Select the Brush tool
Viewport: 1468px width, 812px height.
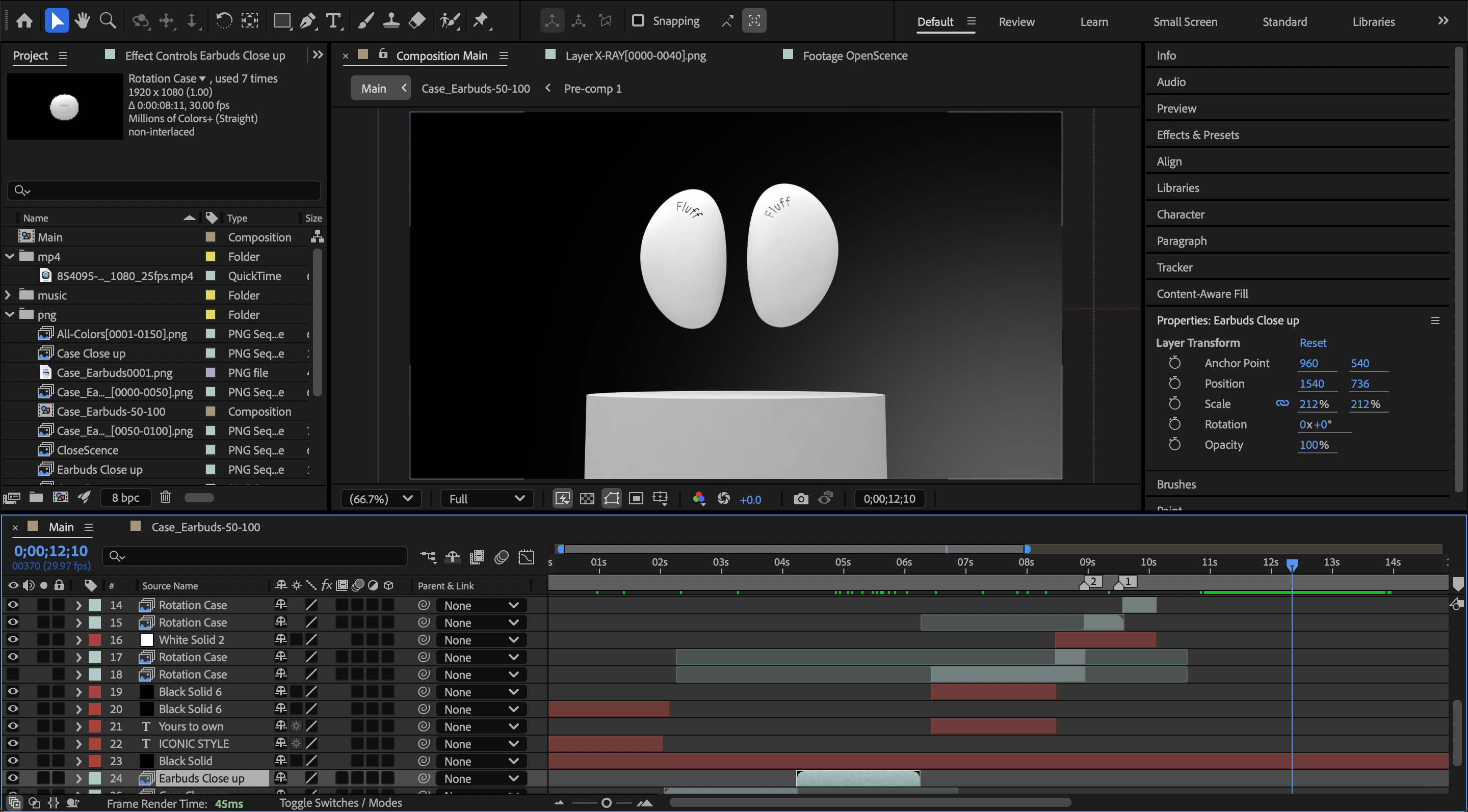365,20
